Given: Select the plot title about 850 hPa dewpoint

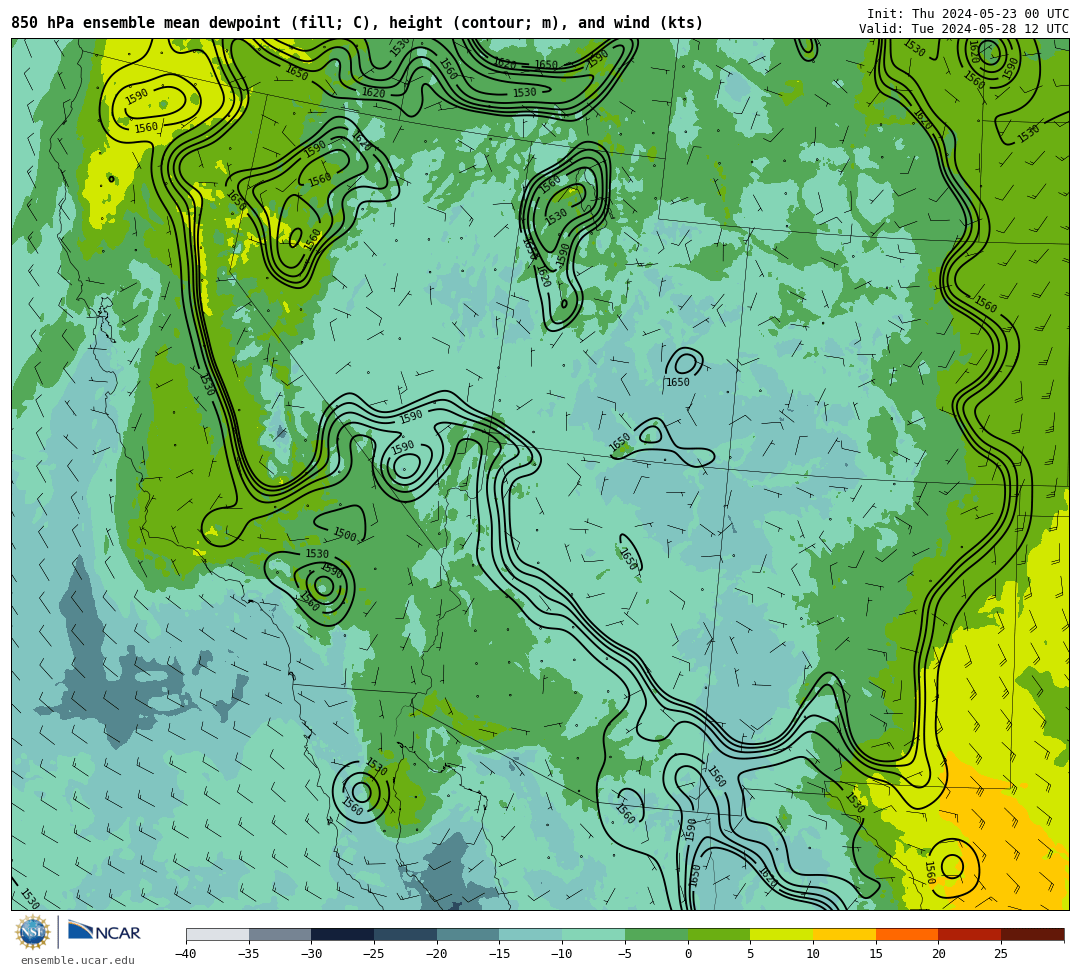Looking at the screenshot, I should tap(357, 23).
